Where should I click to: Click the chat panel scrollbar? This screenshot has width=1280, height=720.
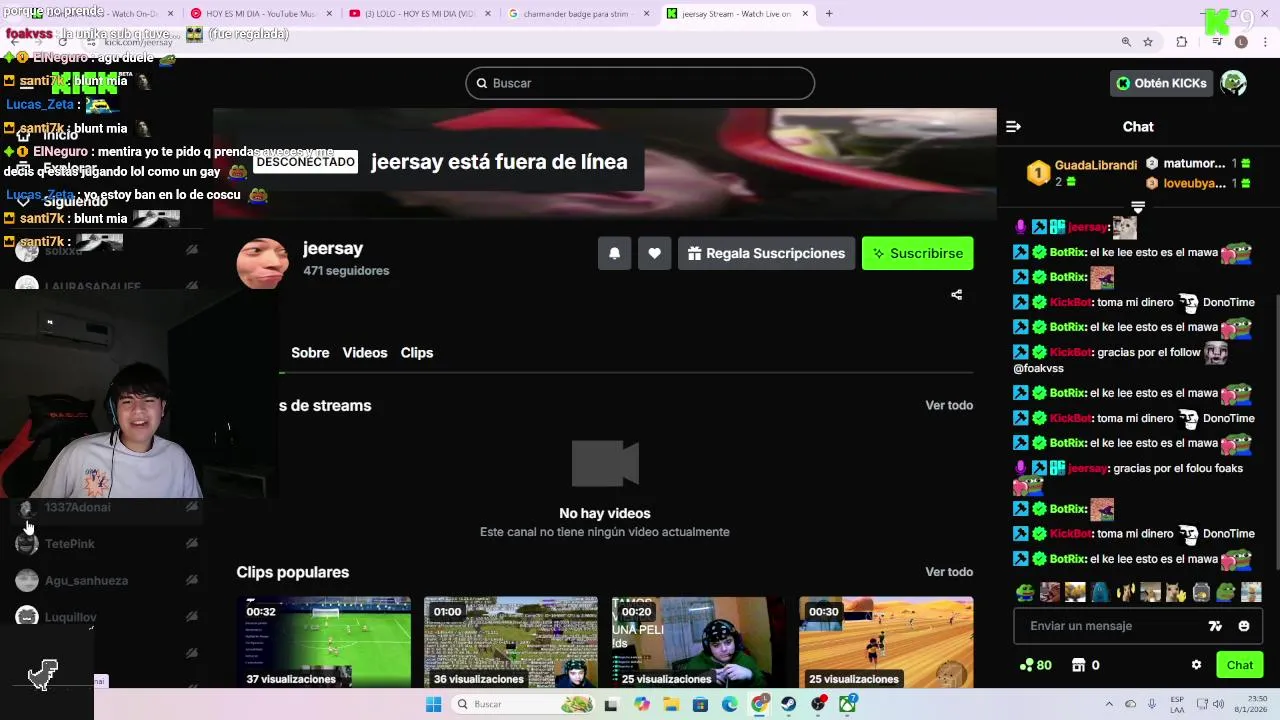[1275, 430]
